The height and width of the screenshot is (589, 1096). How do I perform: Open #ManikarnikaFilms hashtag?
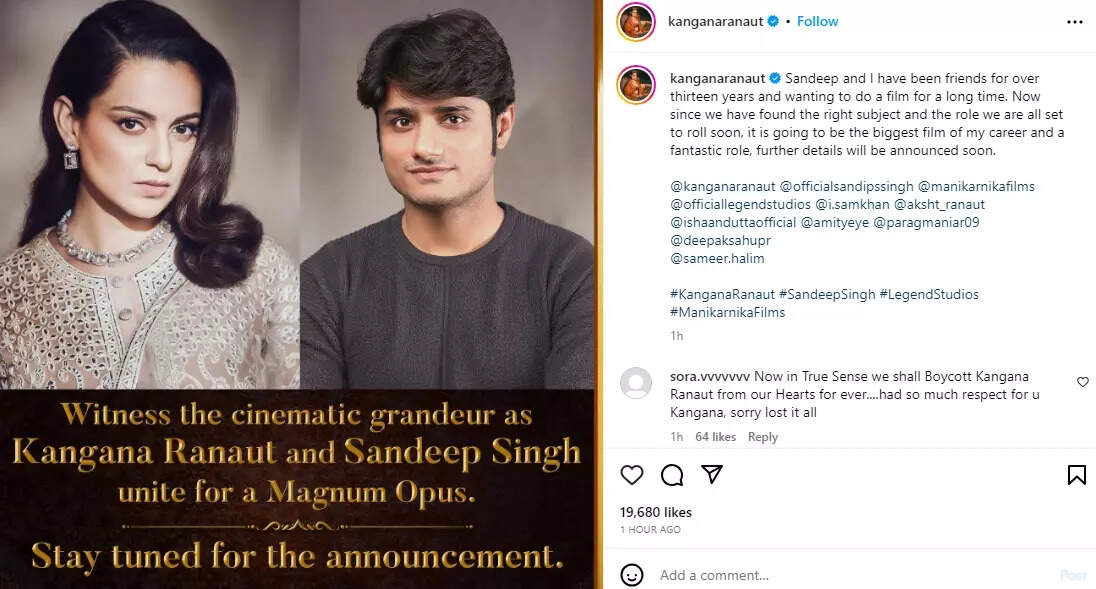click(x=727, y=312)
